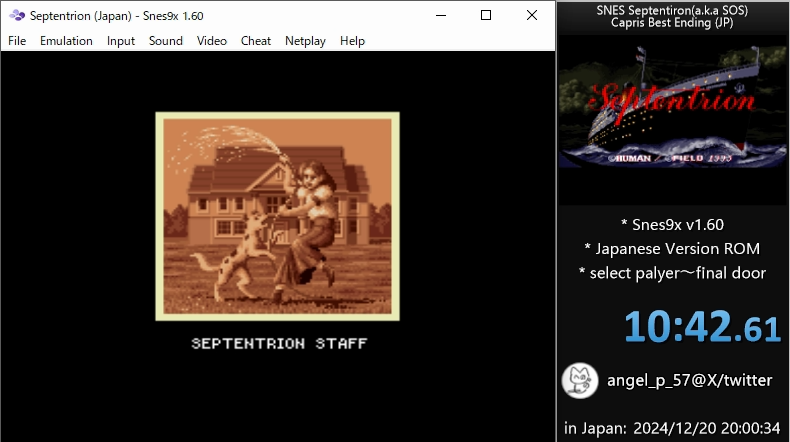790x442 pixels.
Task: Open the File menu
Action: pos(17,41)
